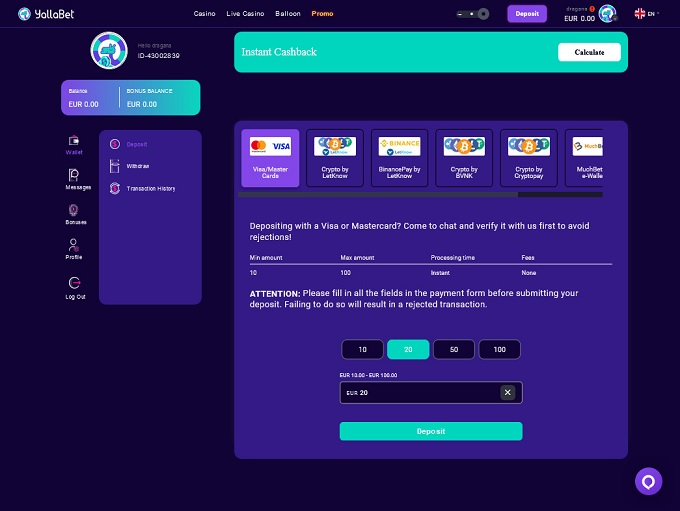
Task: Click the UK flag language icon
Action: pos(640,14)
